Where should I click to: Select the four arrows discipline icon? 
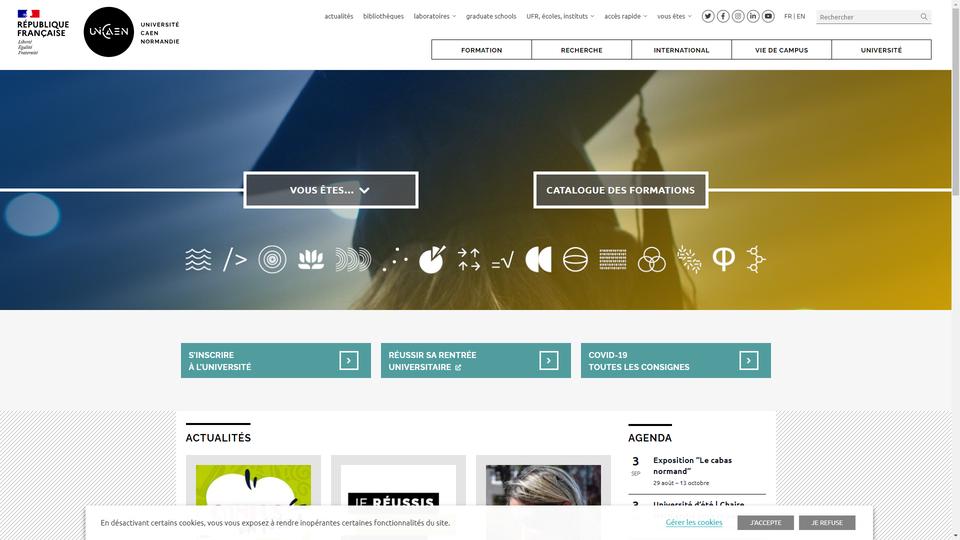468,260
